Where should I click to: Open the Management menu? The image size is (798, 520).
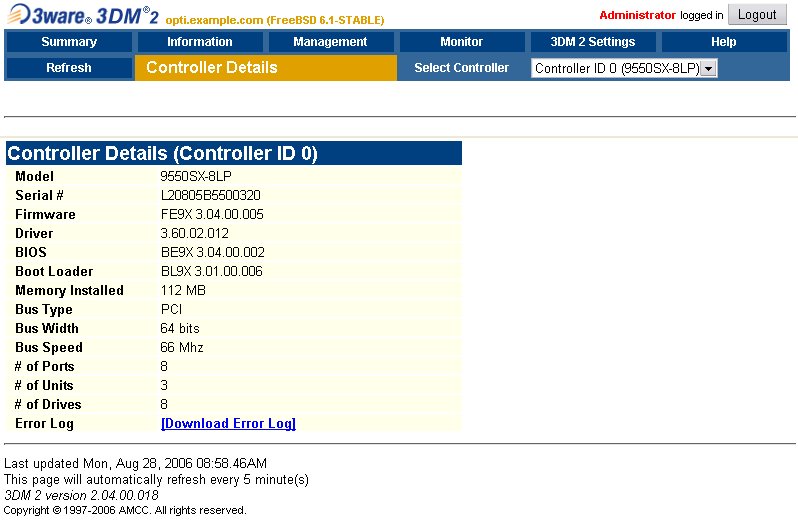pos(330,42)
